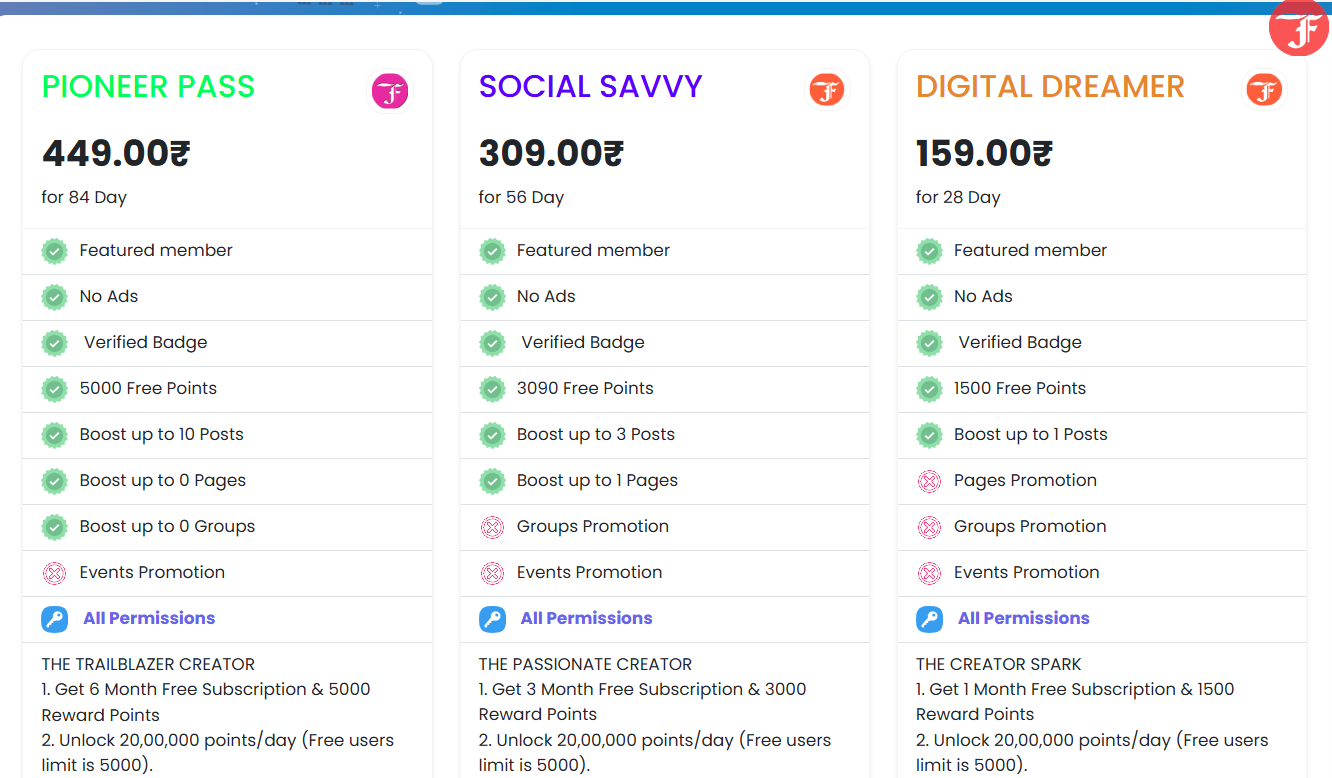Expand All Permissions under Pioneer Pass
1332x778 pixels.
pos(149,618)
